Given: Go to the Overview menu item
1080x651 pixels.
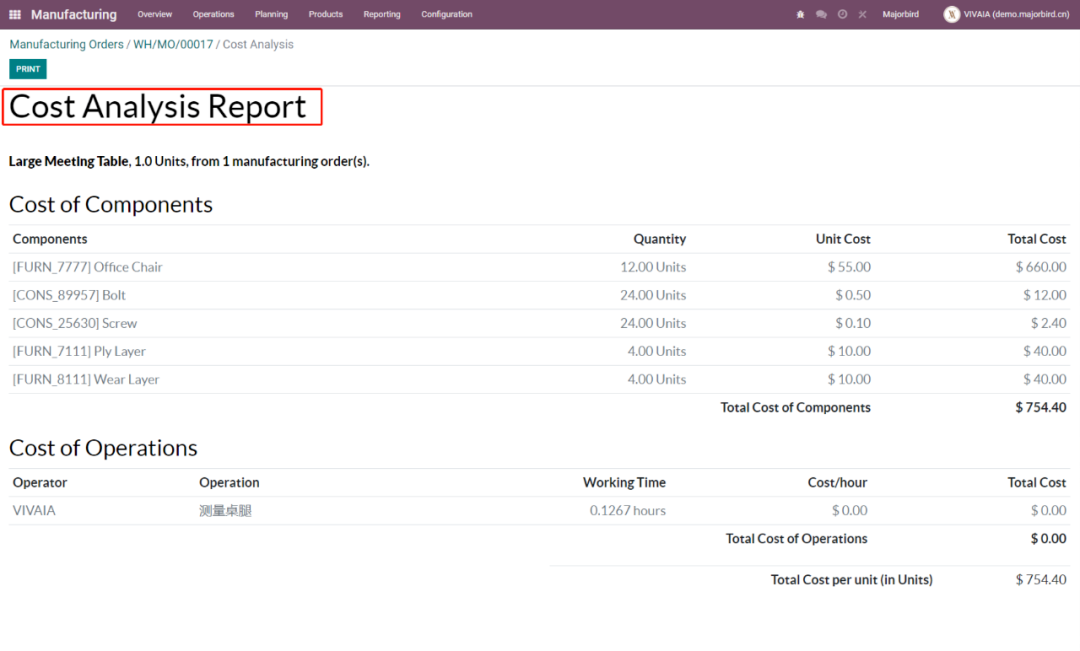Looking at the screenshot, I should coord(154,15).
